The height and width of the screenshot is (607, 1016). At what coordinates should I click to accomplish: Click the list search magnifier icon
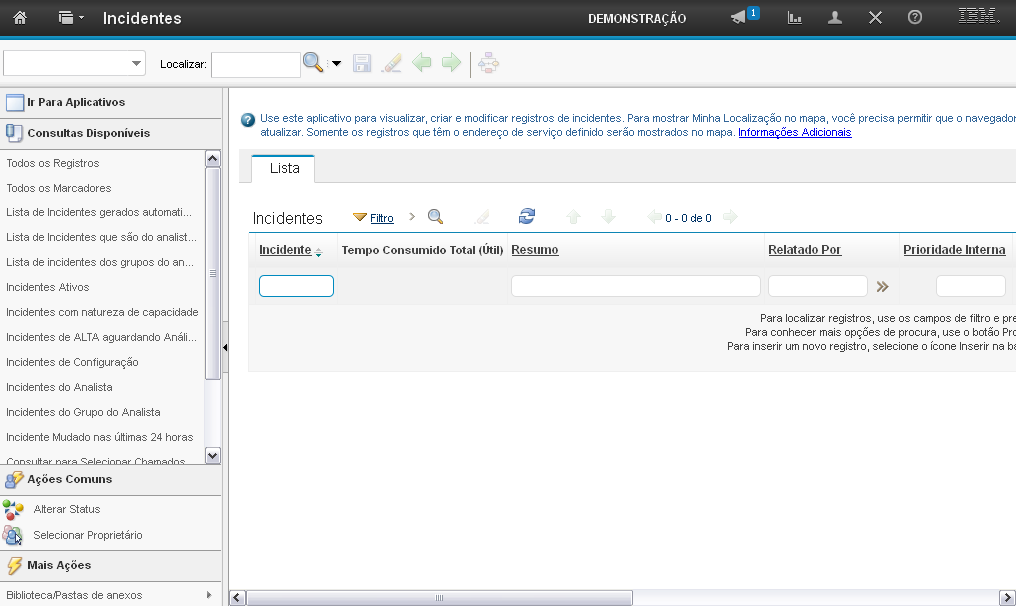point(435,217)
